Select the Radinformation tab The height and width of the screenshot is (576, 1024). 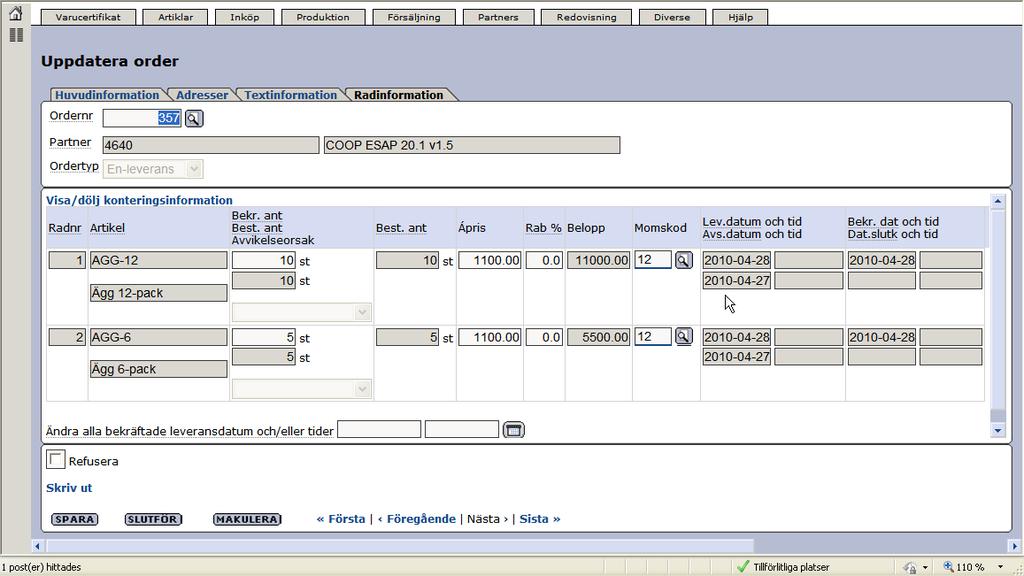click(x=398, y=95)
